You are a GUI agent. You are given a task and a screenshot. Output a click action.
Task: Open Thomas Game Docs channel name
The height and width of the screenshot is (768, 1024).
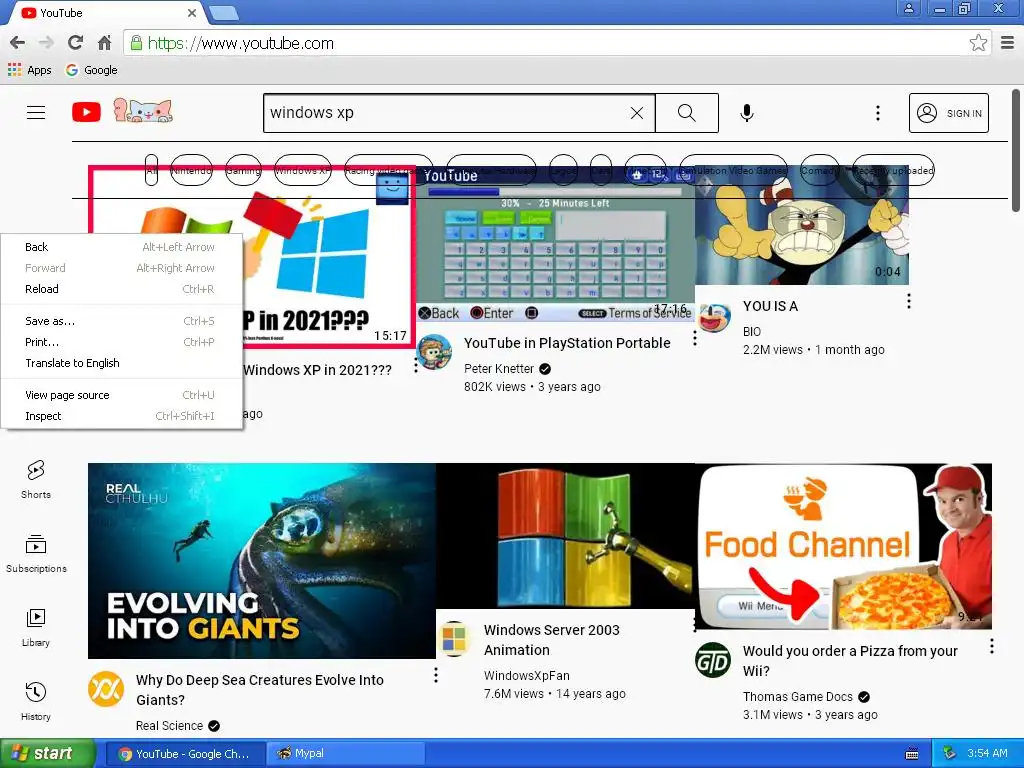[797, 696]
